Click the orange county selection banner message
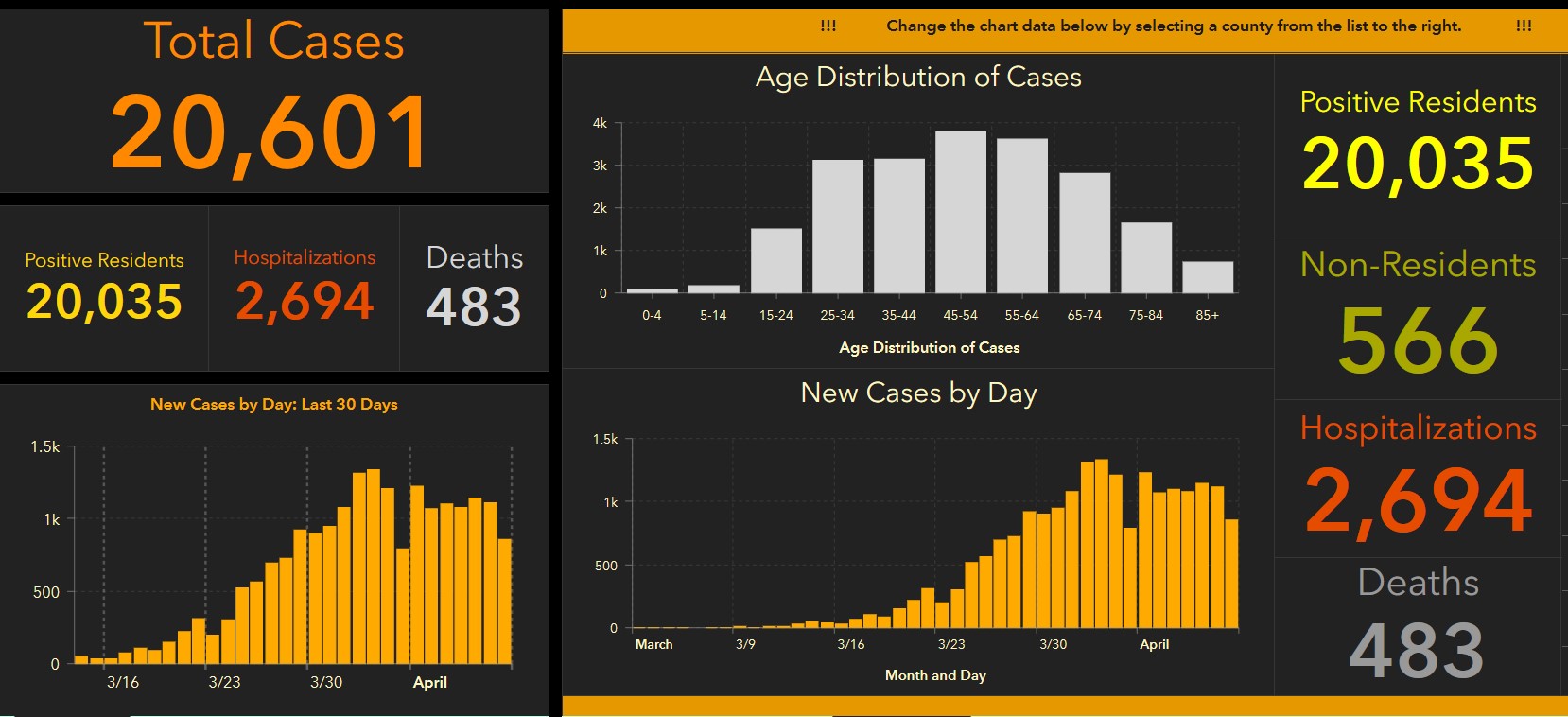1568x717 pixels. tap(1174, 26)
